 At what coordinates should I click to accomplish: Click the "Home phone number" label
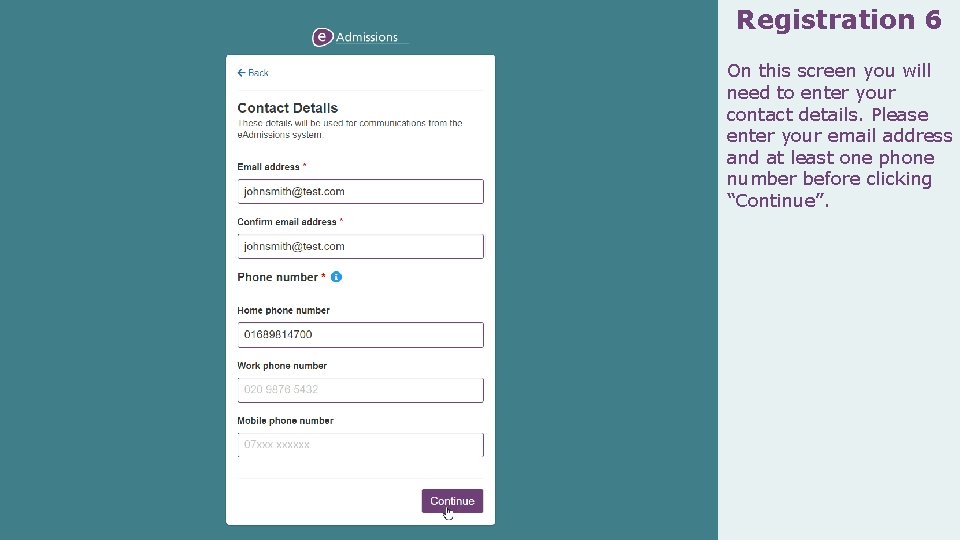tap(283, 311)
